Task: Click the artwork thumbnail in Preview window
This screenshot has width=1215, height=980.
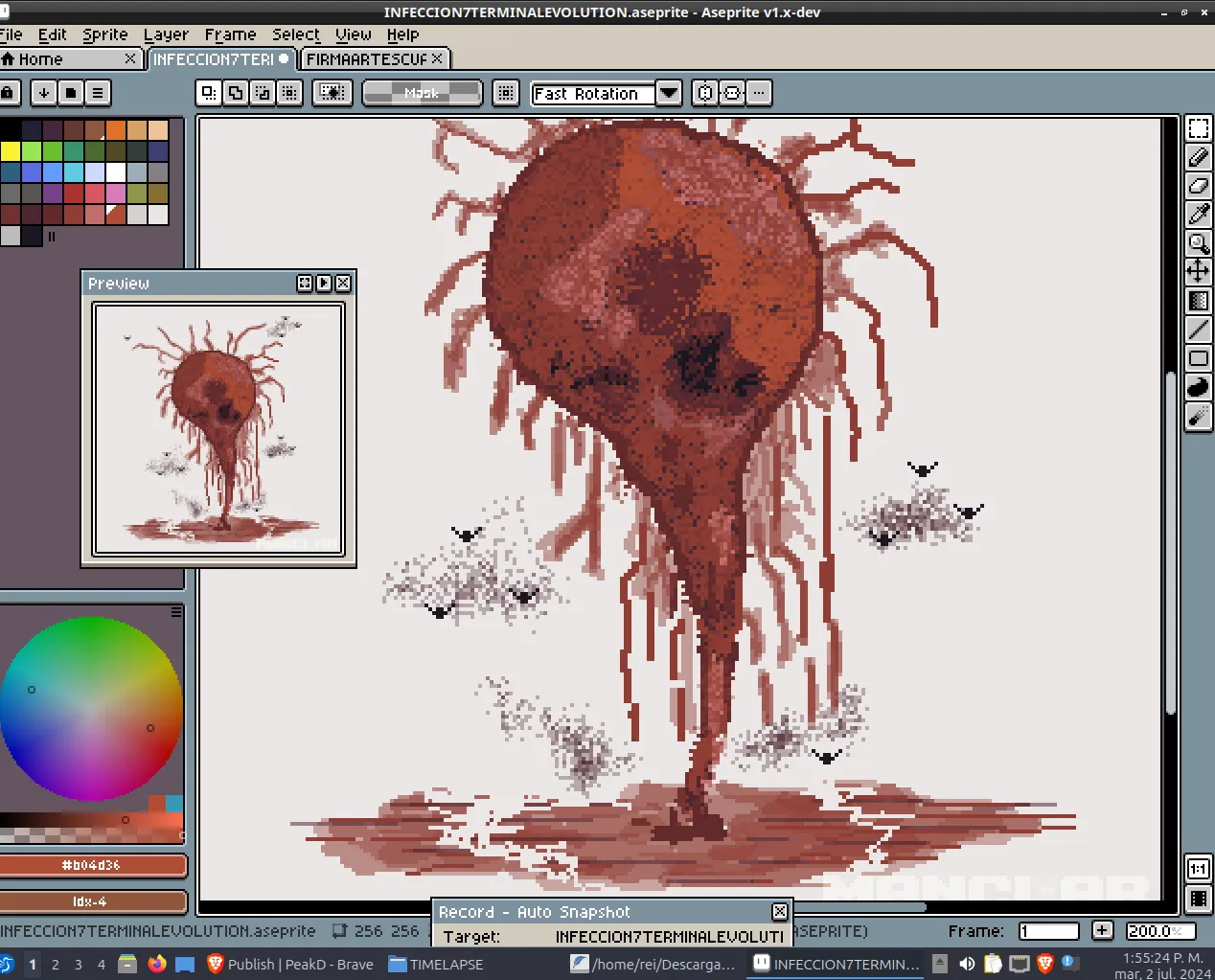Action: [x=218, y=429]
